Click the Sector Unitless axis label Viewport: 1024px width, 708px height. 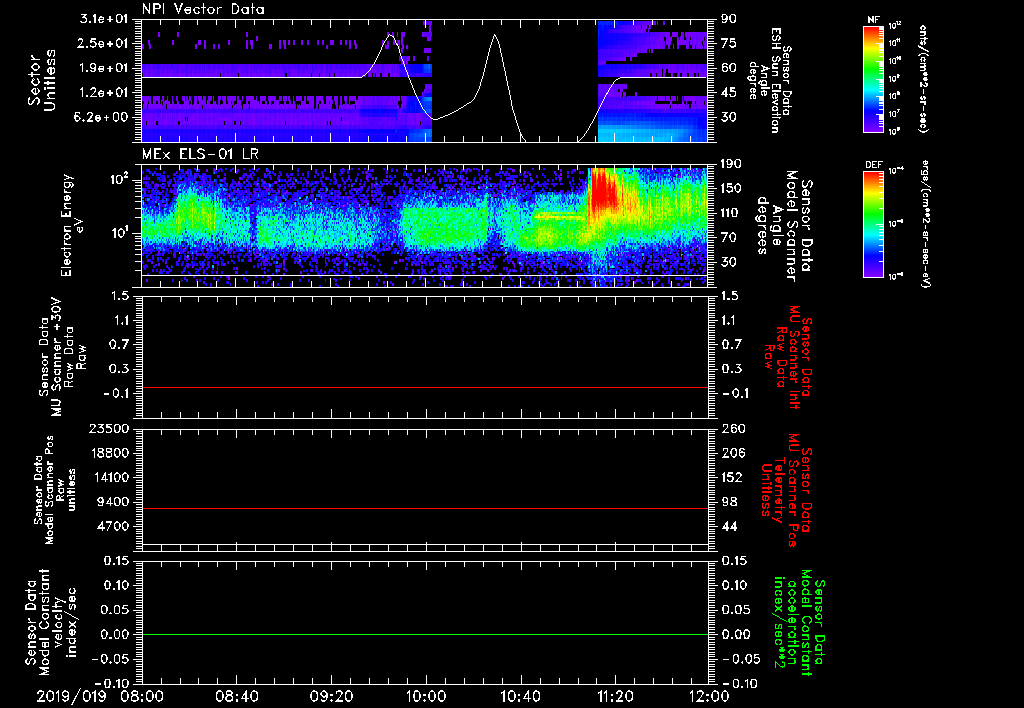41,80
